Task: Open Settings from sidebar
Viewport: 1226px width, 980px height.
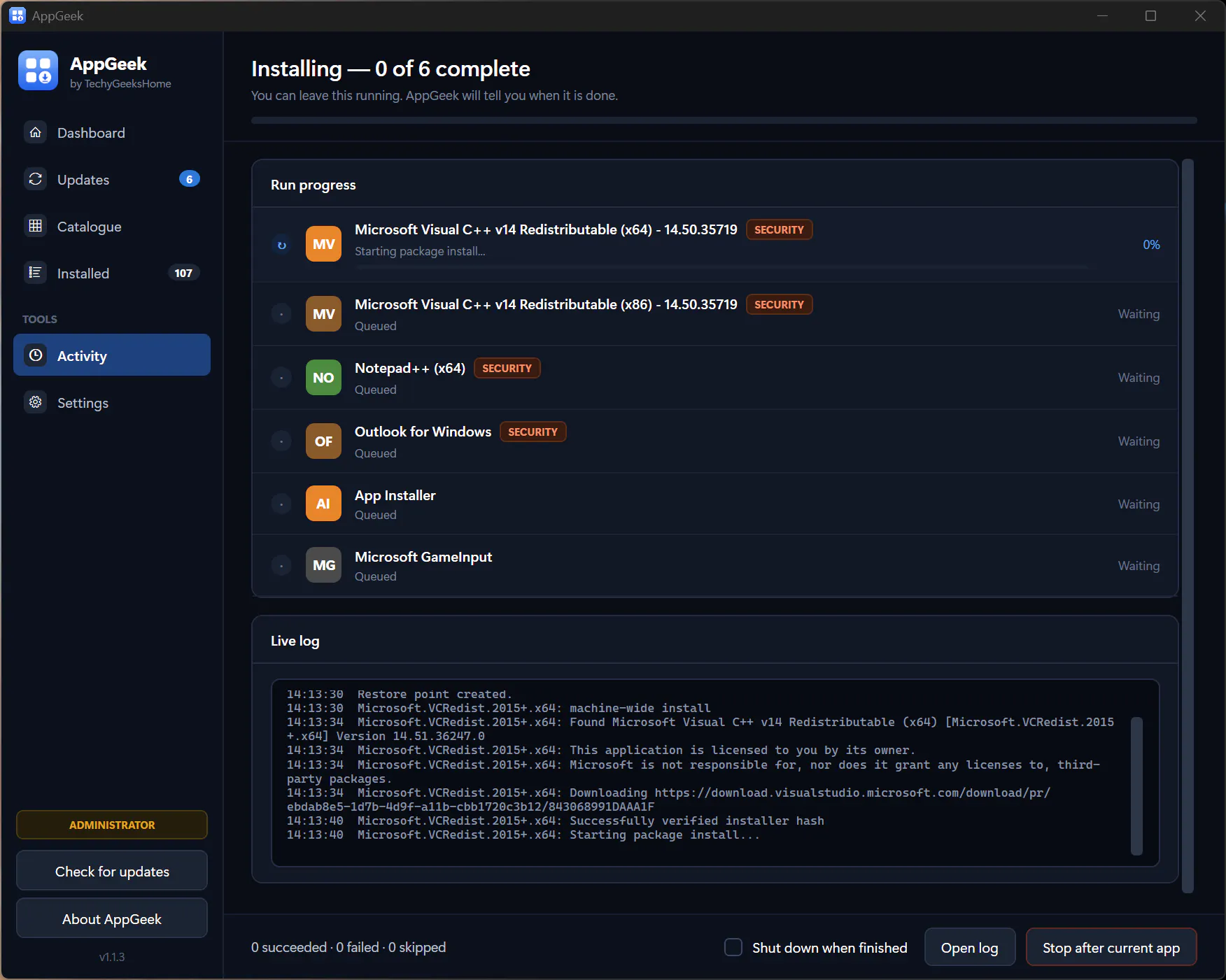Action: tap(112, 403)
